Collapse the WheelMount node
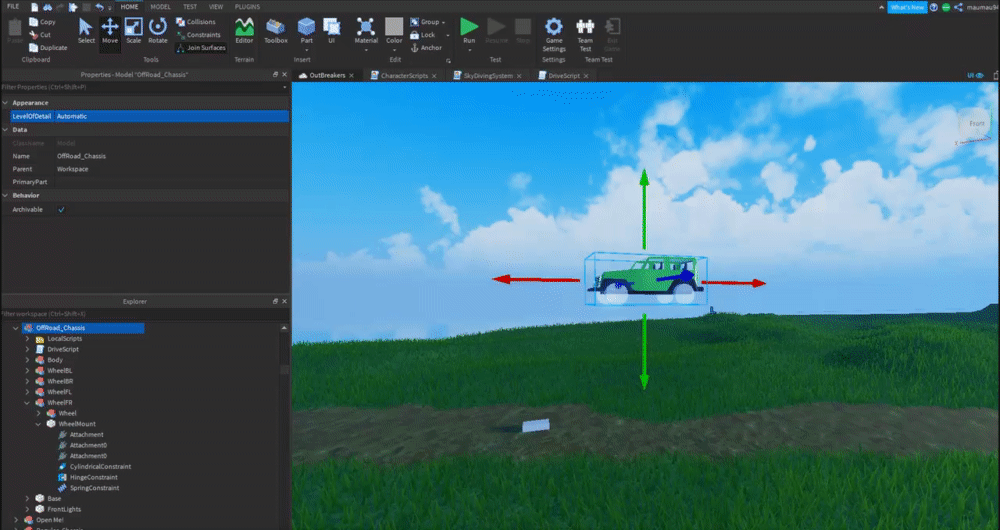 38,424
